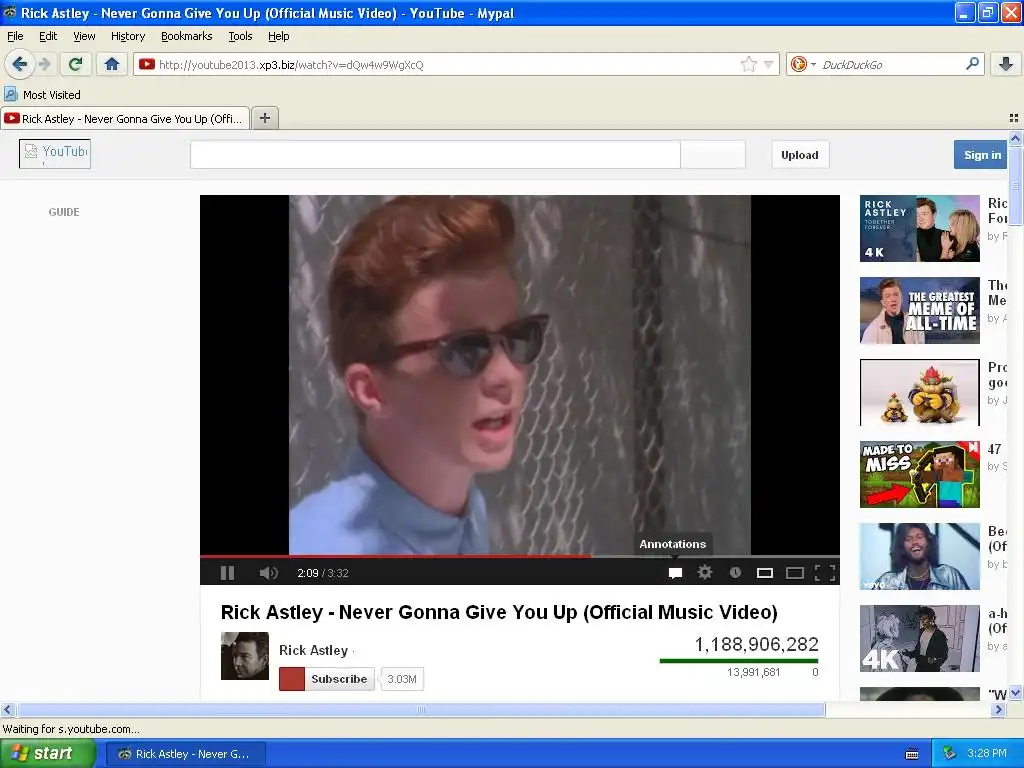Open the browser home page icon
The width and height of the screenshot is (1024, 768).
112,64
